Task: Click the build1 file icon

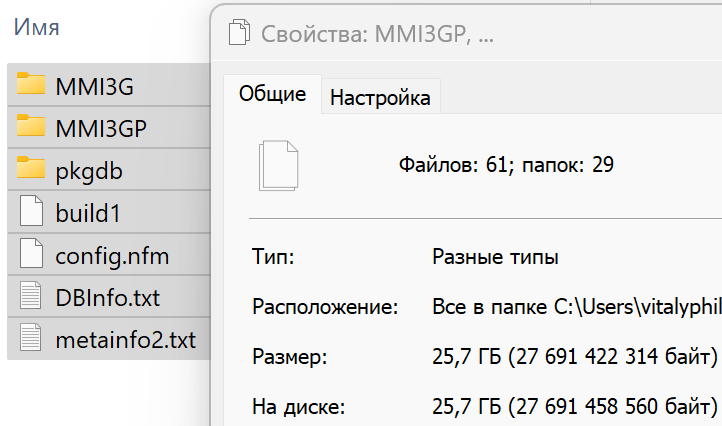Action: coord(31,210)
